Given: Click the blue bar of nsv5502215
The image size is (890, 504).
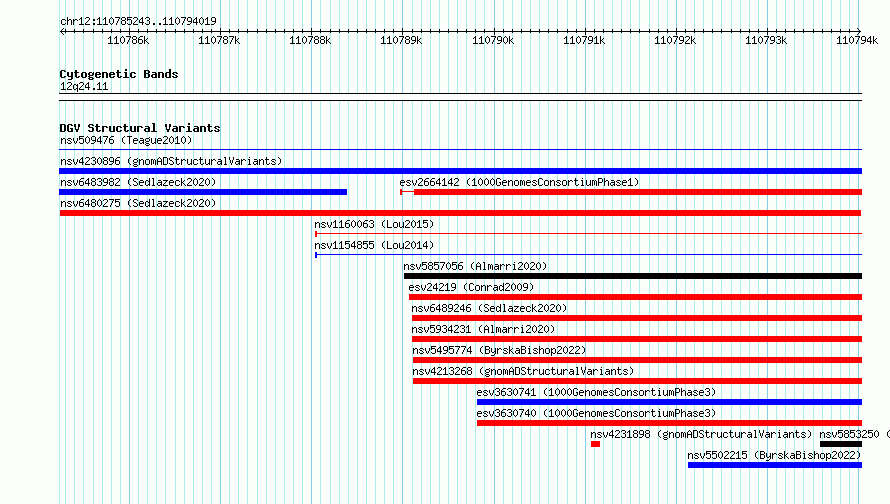Looking at the screenshot, I should (x=775, y=465).
